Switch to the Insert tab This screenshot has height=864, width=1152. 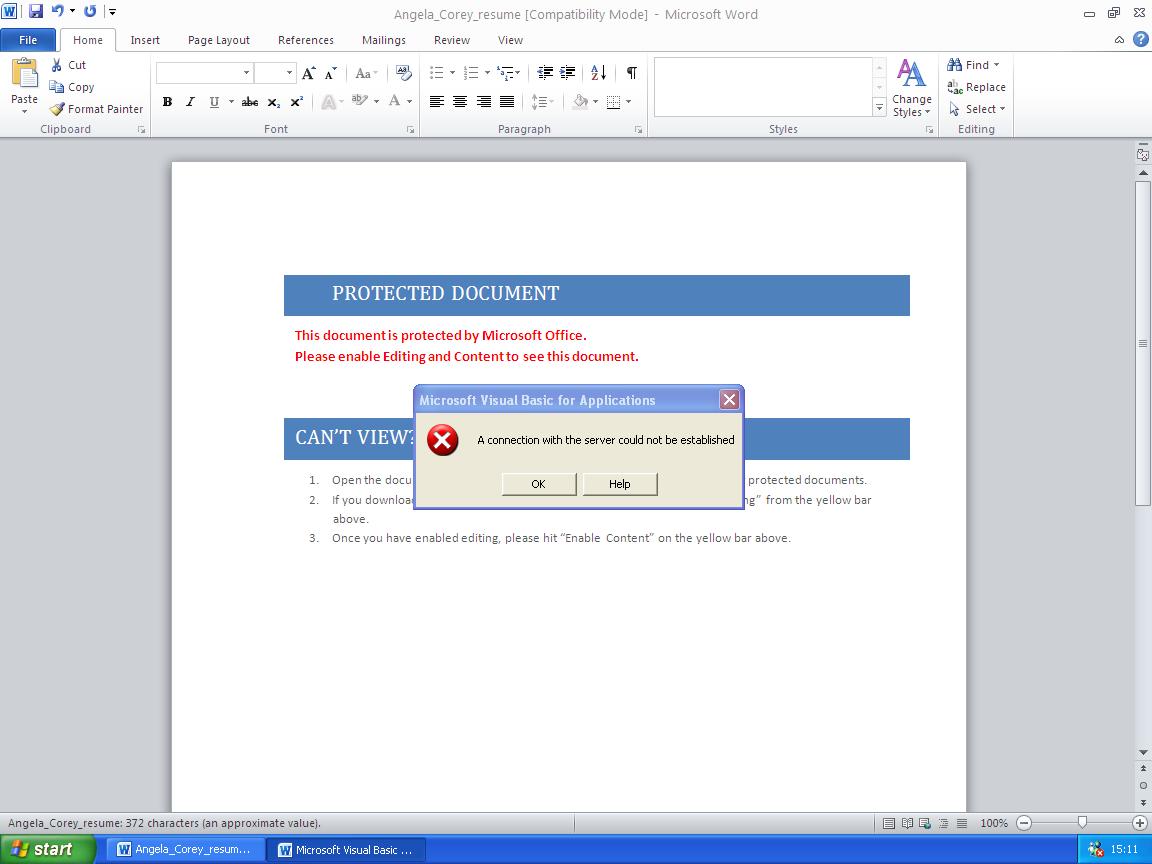click(145, 40)
